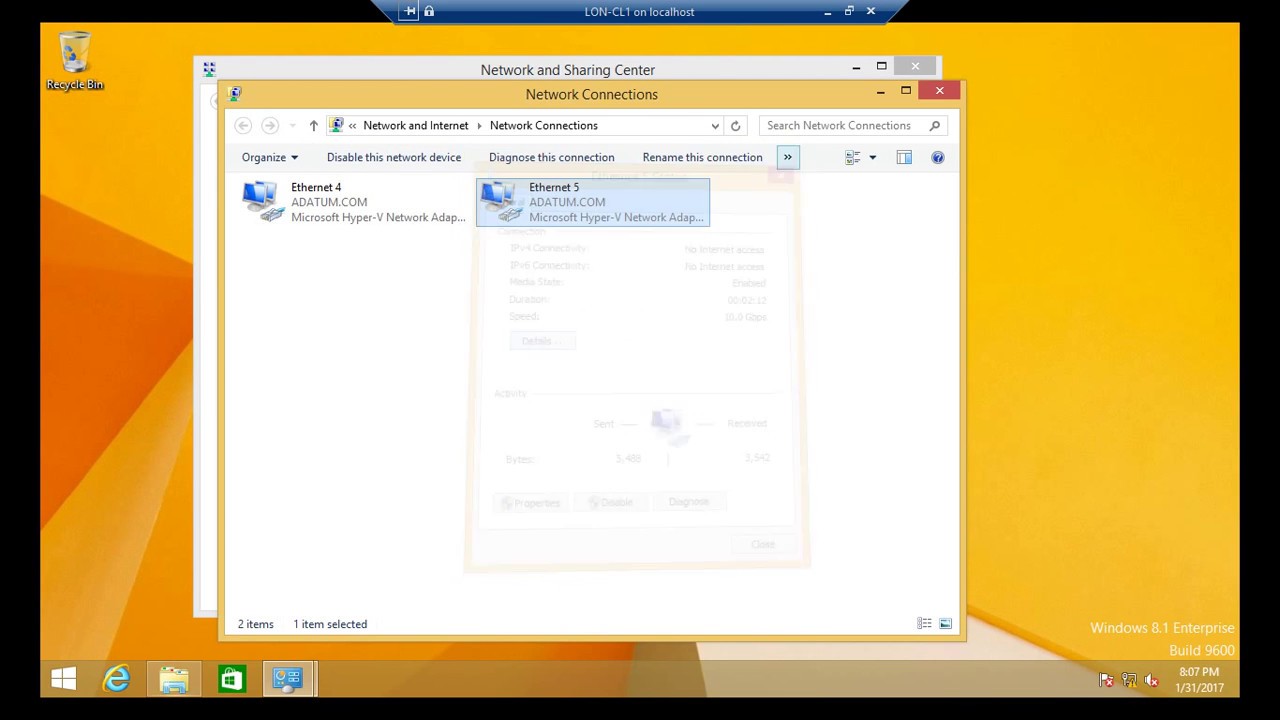This screenshot has width=1280, height=720.
Task: Click '1 item selected' status text
Action: [330, 624]
